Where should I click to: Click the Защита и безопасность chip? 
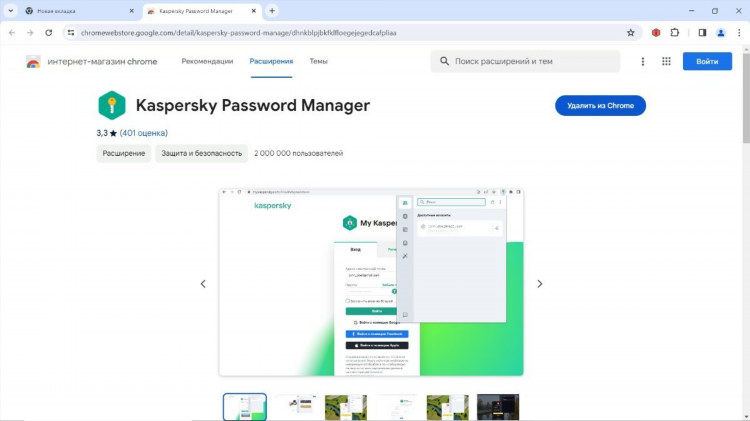201,154
